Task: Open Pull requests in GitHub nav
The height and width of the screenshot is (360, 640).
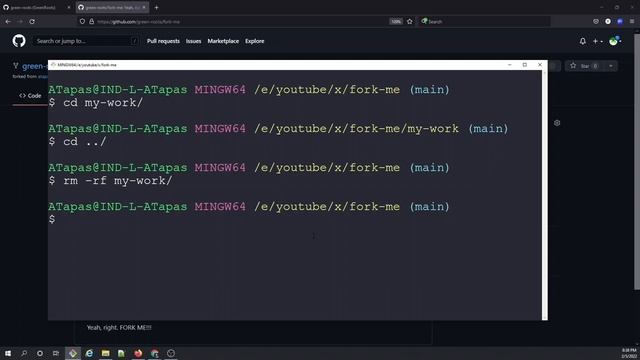Action: coord(163,41)
